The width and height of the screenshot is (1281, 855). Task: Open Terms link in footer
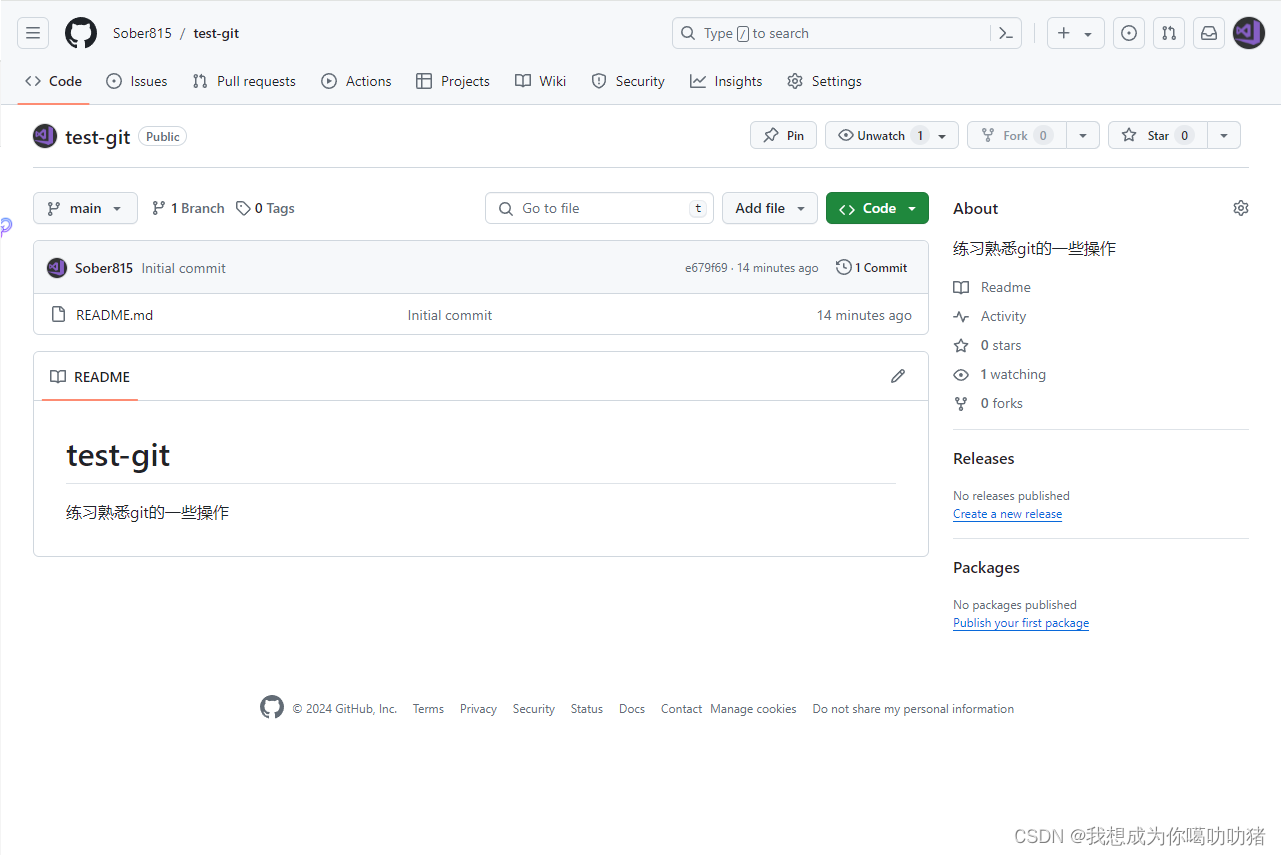coord(428,709)
